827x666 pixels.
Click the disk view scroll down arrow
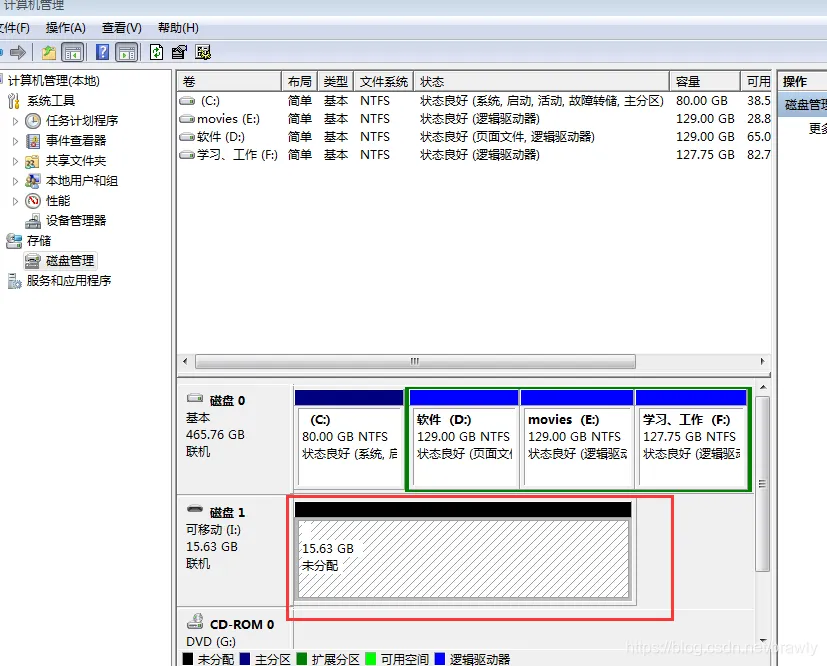[x=763, y=641]
